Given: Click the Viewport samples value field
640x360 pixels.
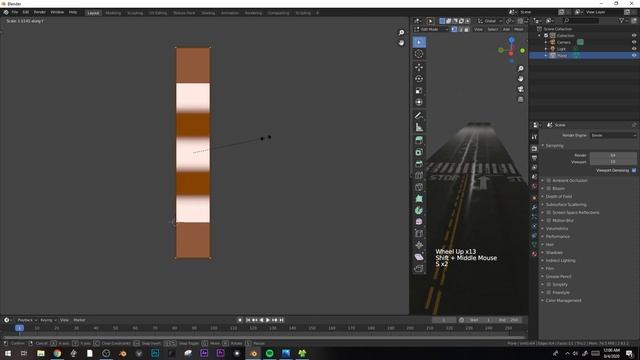Looking at the screenshot, I should point(613,162).
